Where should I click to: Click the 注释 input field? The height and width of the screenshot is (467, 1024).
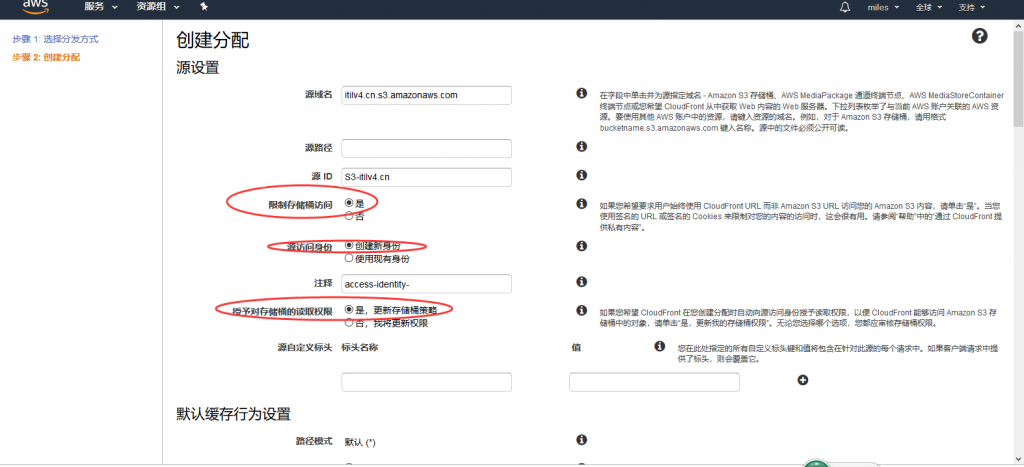426,283
